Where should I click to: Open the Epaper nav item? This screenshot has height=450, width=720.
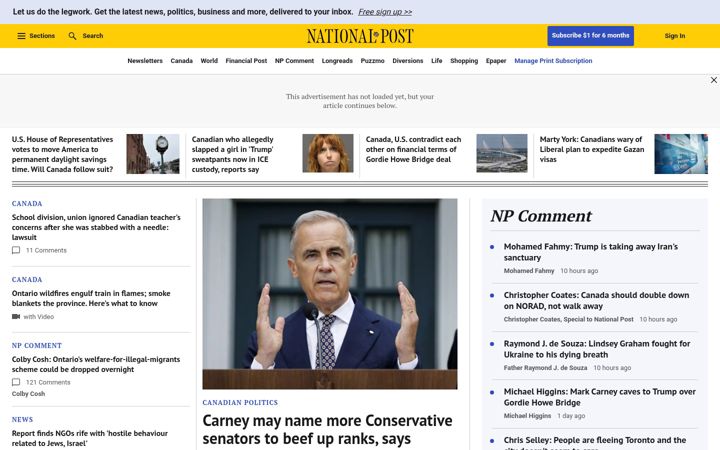point(496,61)
